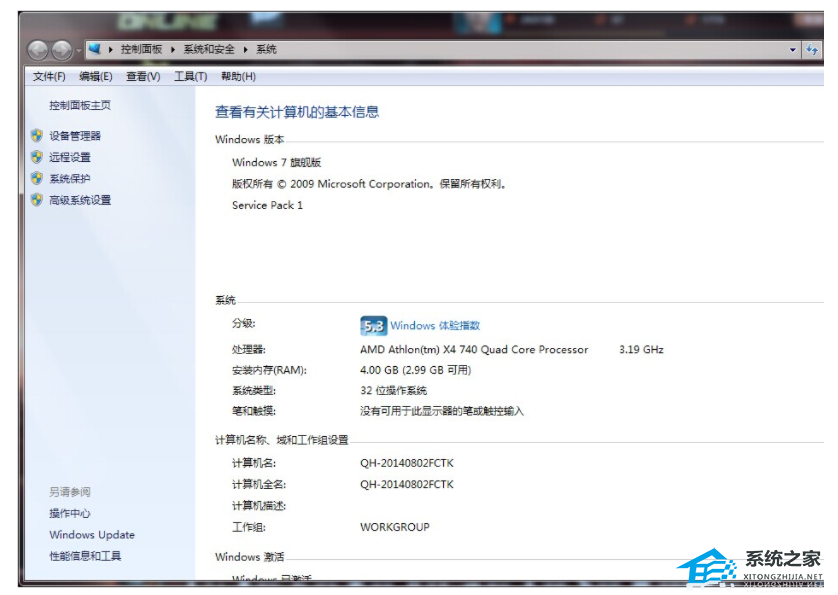Click the Back navigation arrow button
Viewport: 838px width, 595px height.
click(x=38, y=49)
